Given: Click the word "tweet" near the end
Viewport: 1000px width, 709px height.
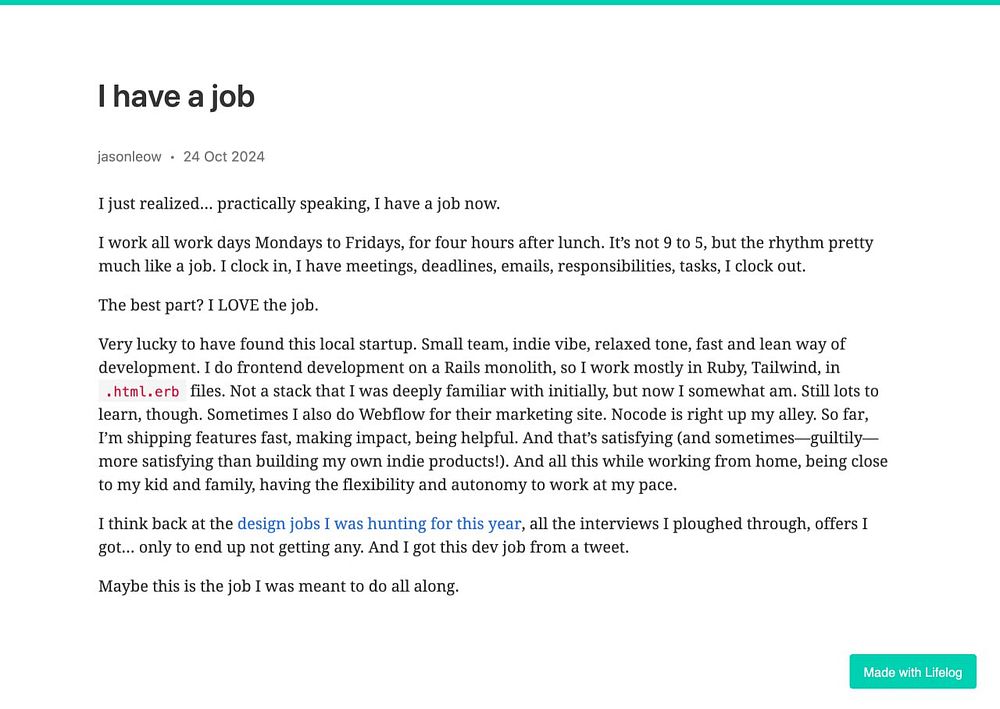Looking at the screenshot, I should pyautogui.click(x=605, y=548).
